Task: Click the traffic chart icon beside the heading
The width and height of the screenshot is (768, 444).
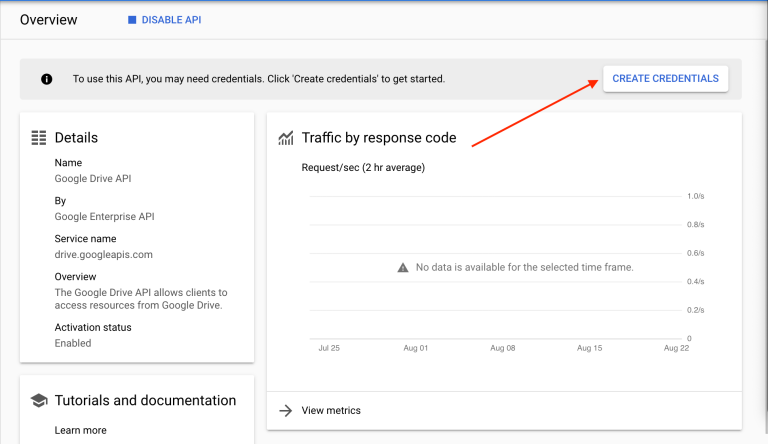Action: pyautogui.click(x=286, y=138)
